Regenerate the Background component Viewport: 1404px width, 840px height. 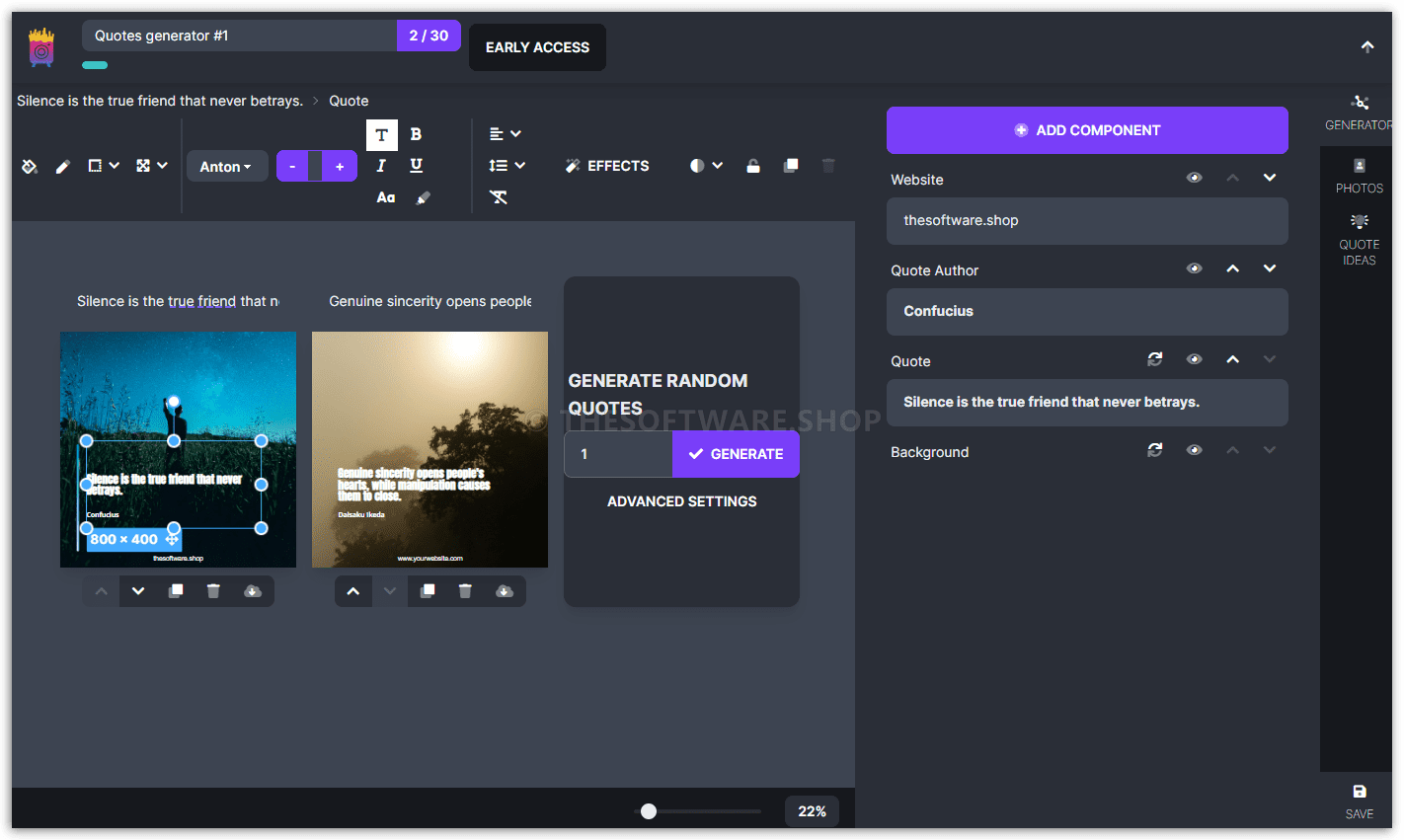[1155, 450]
